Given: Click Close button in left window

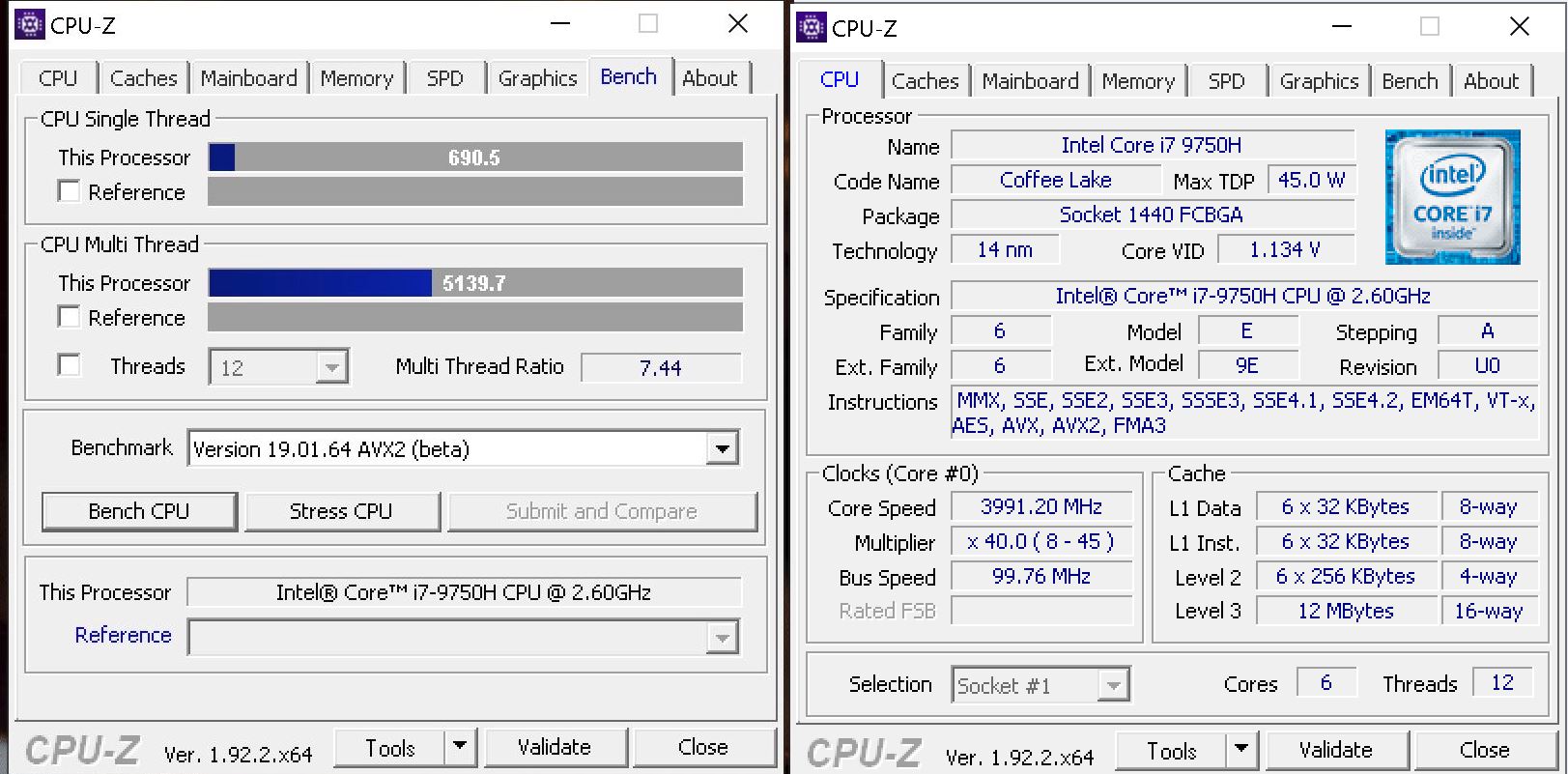Looking at the screenshot, I should pyautogui.click(x=703, y=747).
